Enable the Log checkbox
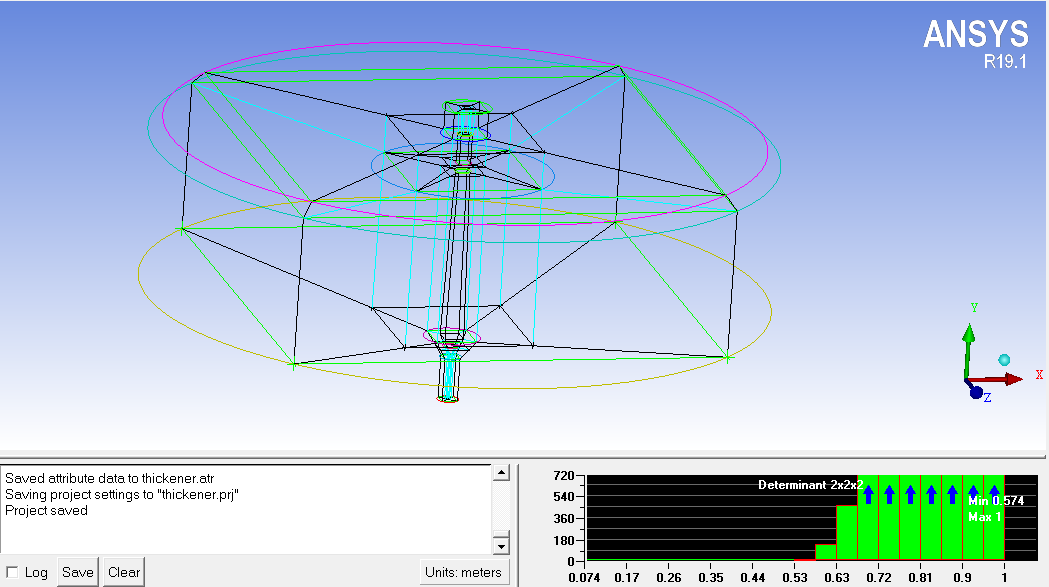 tap(12, 573)
